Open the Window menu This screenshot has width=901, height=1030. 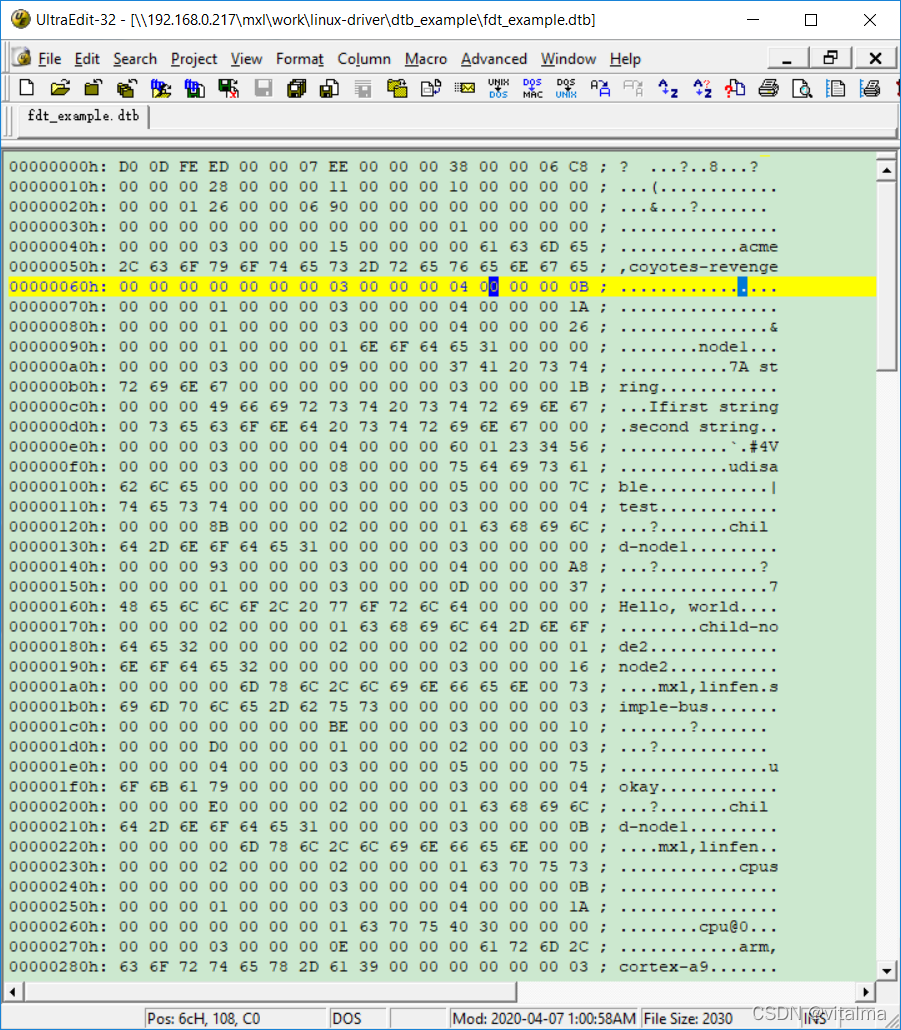point(568,59)
